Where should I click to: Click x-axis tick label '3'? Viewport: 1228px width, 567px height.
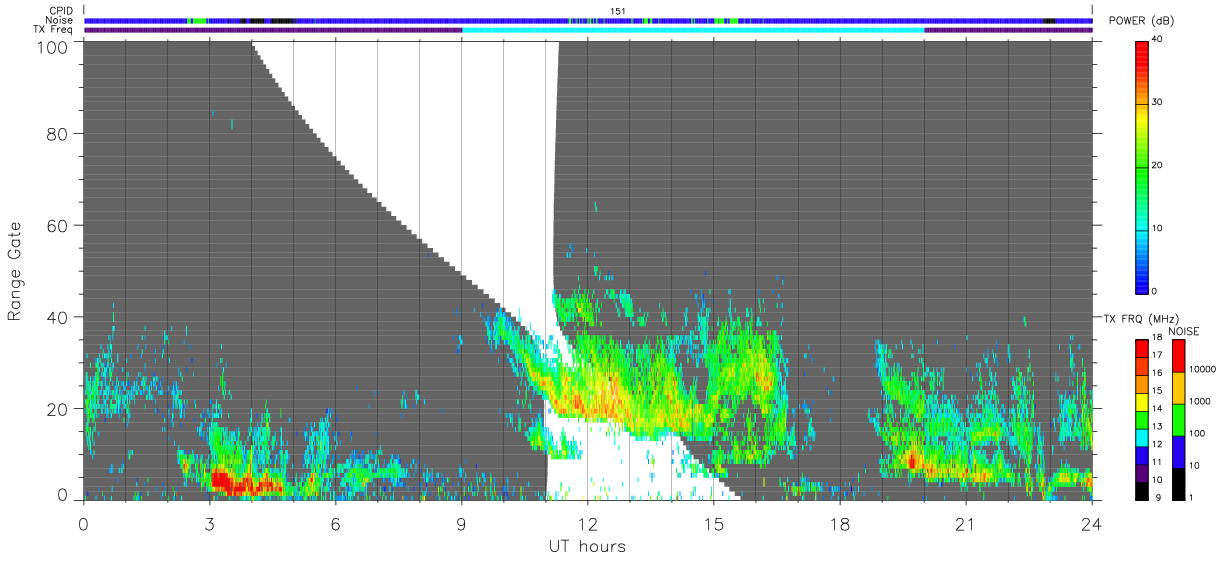click(x=209, y=524)
